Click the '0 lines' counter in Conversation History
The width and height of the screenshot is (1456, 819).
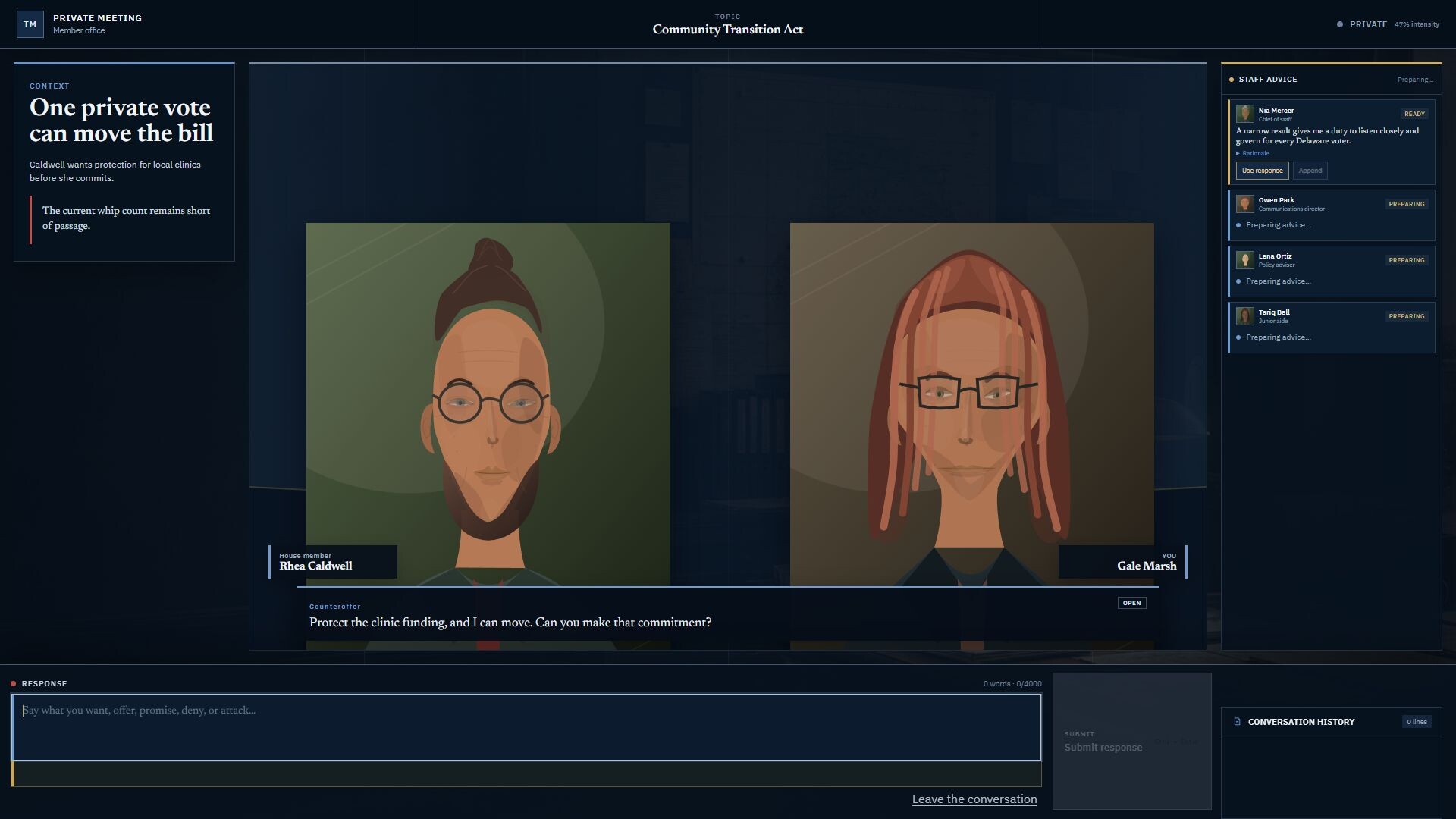[x=1416, y=722]
